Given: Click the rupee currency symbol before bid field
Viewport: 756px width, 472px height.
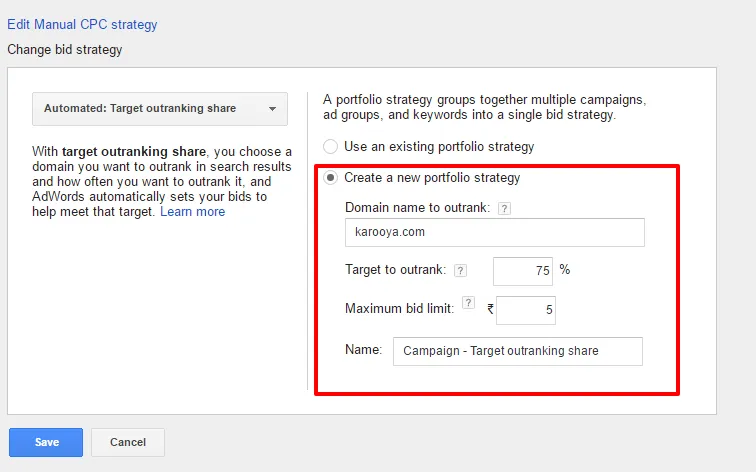Looking at the screenshot, I should (x=490, y=310).
